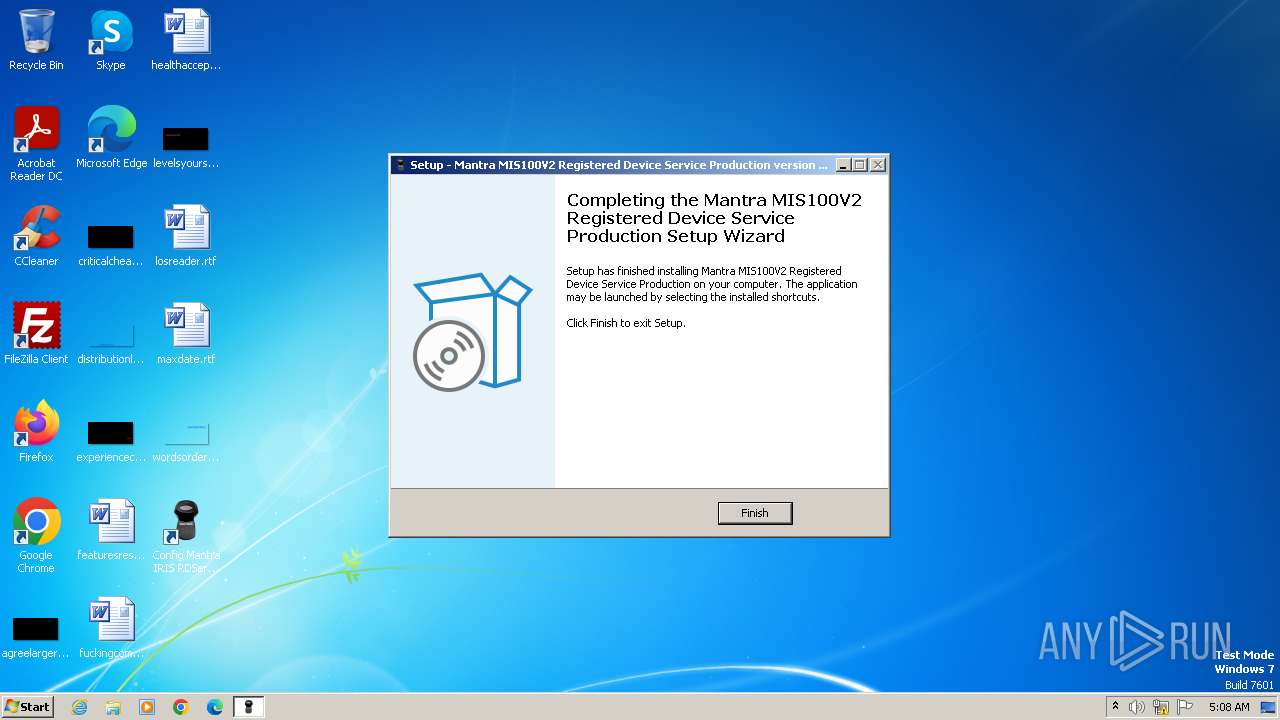
Task: Close the Mantra Setup wizard window
Action: pos(877,165)
